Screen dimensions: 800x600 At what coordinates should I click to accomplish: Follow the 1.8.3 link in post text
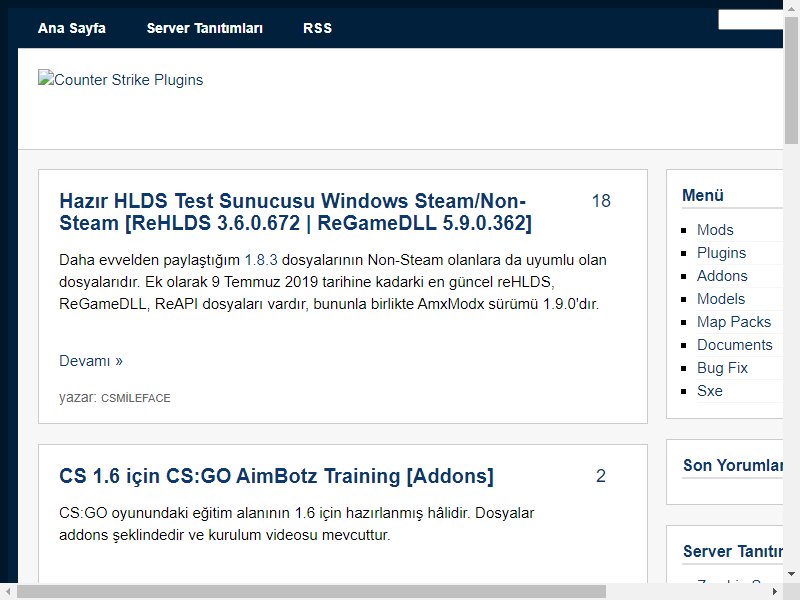pos(261,260)
